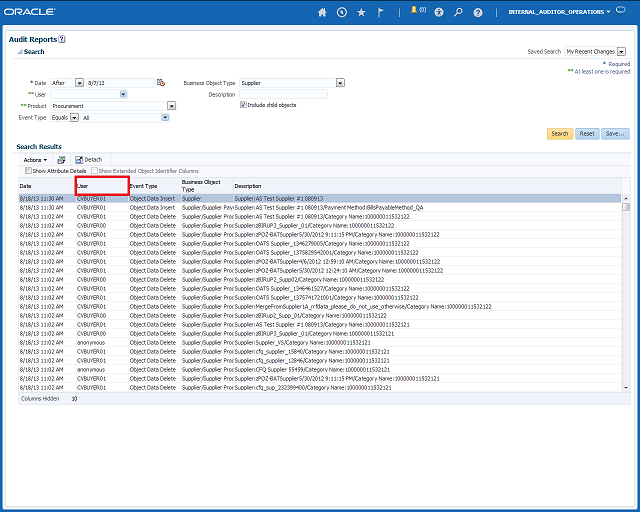Open the Favorites star icon
This screenshot has width=640, height=512.
361,12
